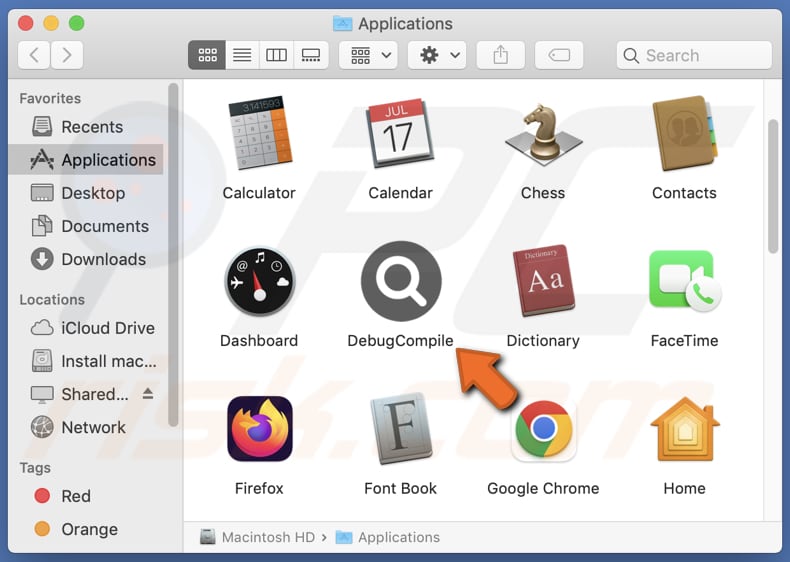Select the Contacts app icon
The height and width of the screenshot is (562, 790).
(684, 134)
